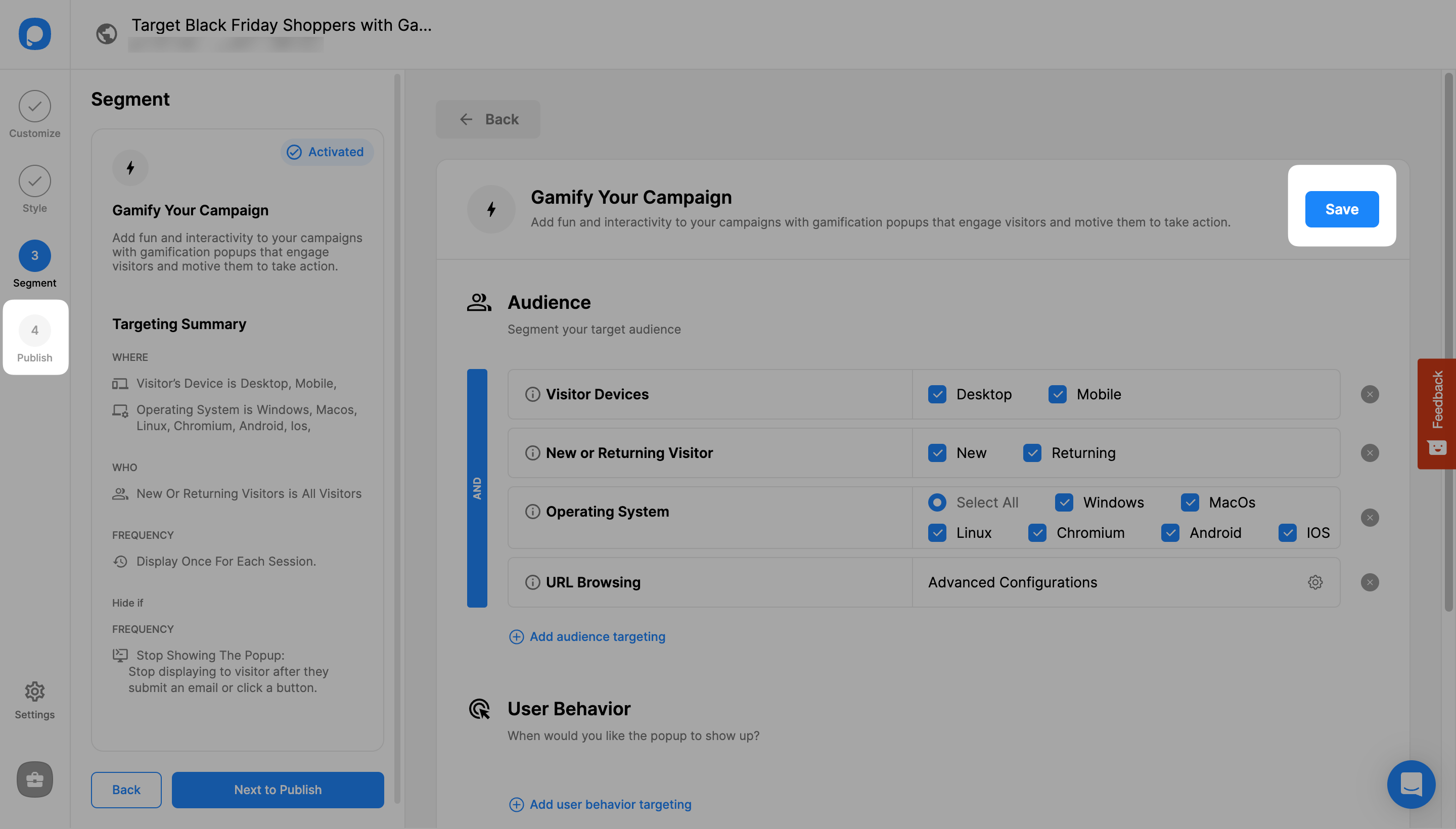
Task: Click the Segment panel scrollbar
Action: coord(397,438)
